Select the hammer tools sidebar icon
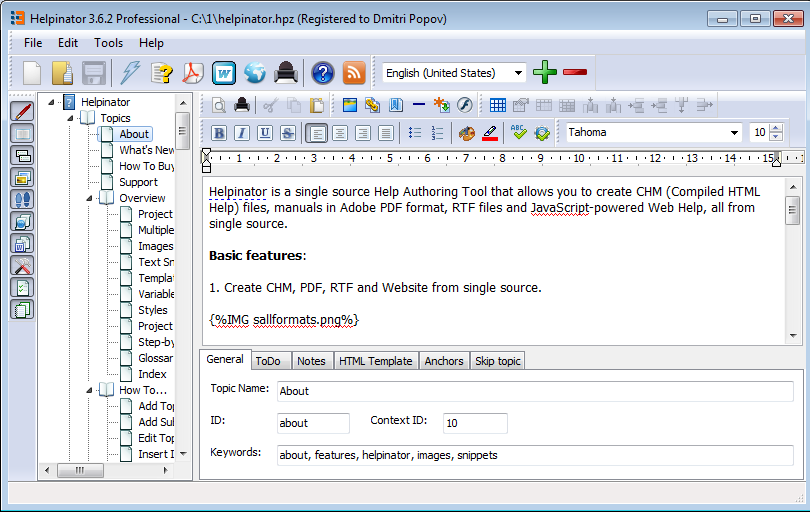810x512 pixels. 22,266
